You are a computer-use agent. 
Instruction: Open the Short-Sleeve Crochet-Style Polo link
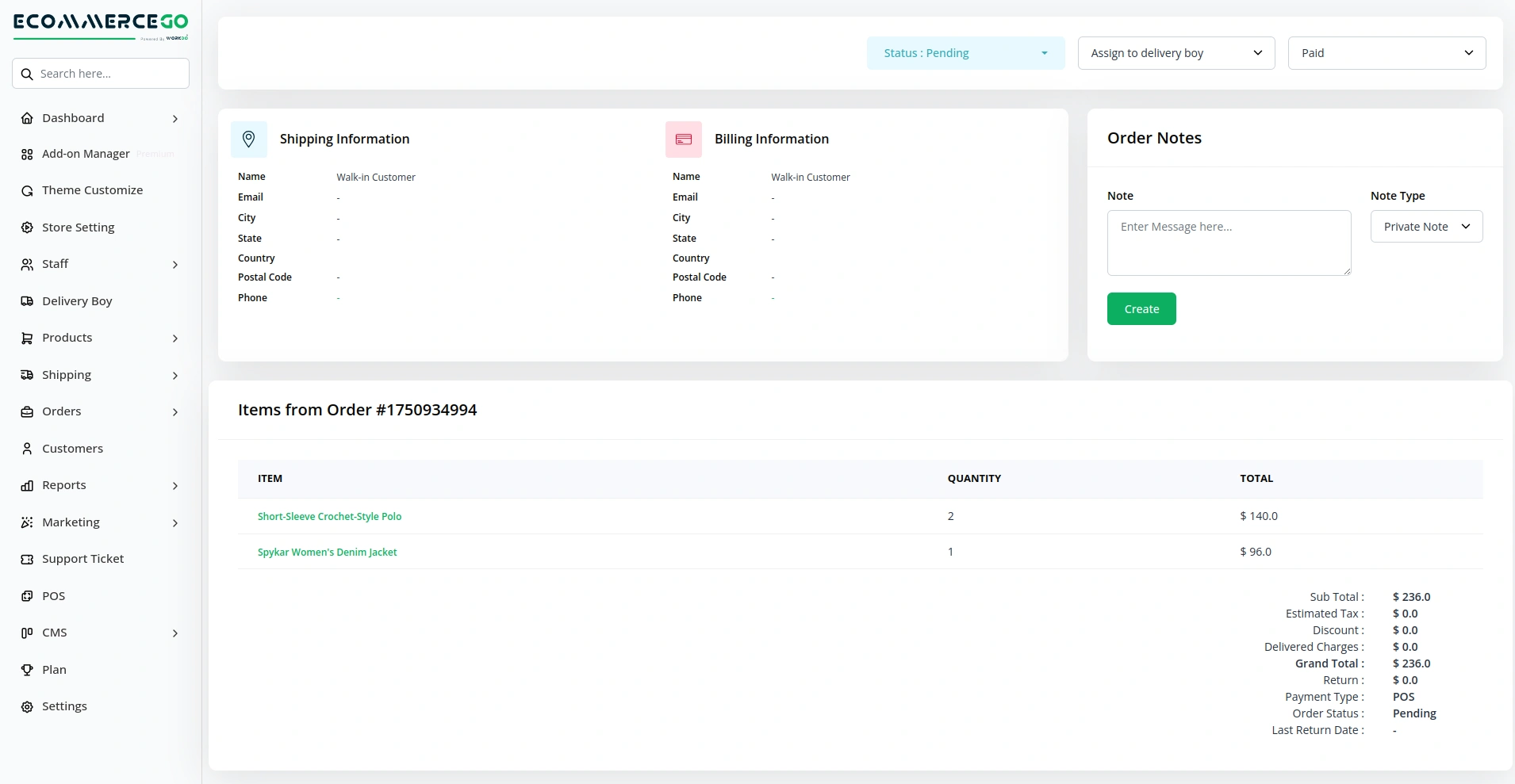pyautogui.click(x=329, y=517)
